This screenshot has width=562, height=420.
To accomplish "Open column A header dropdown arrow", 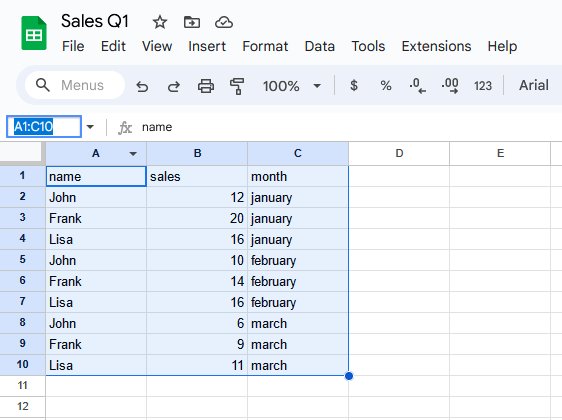I will pos(133,154).
